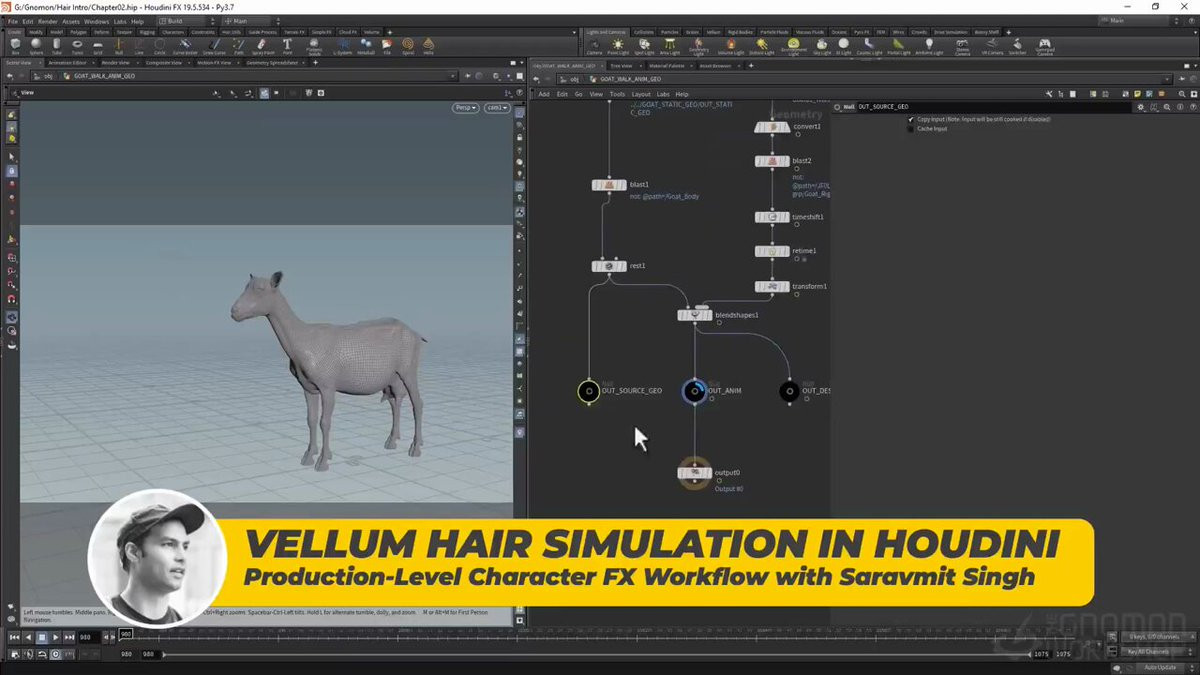Add a Camera from the shelf
This screenshot has width=1200, height=675.
[594, 46]
